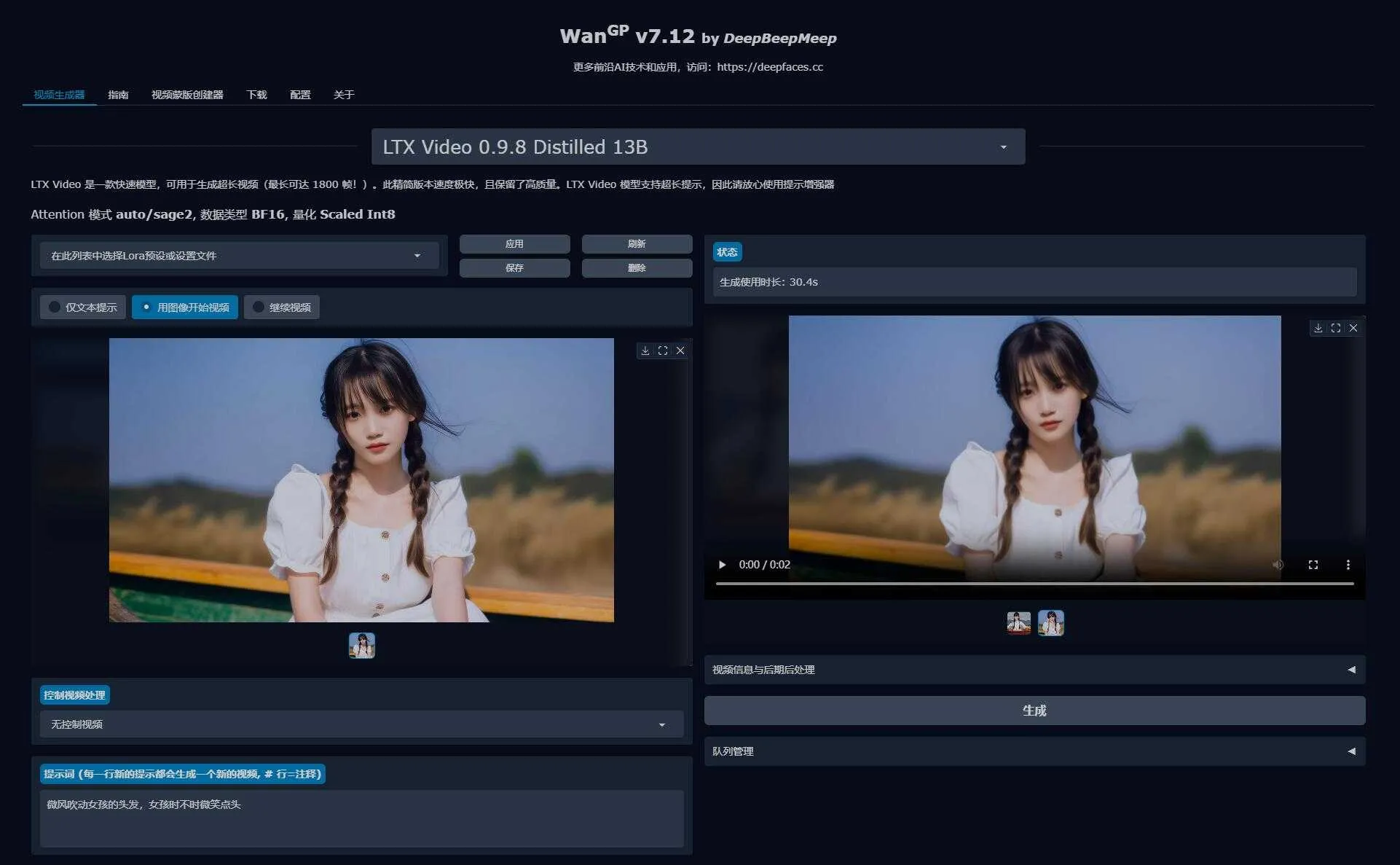Open the video player three-dot menu
1400x865 pixels.
click(x=1348, y=565)
